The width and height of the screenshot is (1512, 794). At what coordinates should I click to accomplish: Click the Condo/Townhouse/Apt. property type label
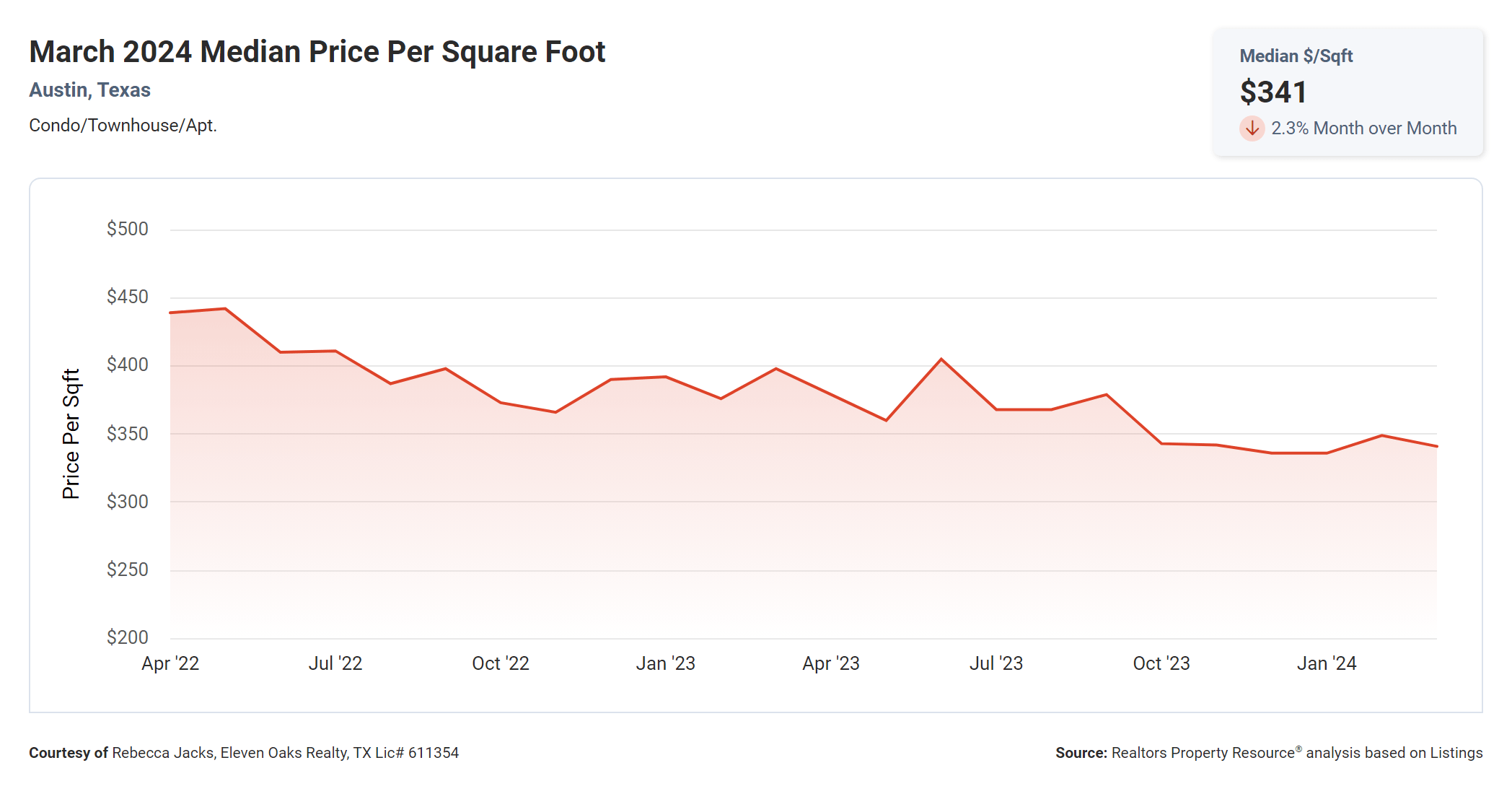pyautogui.click(x=123, y=126)
